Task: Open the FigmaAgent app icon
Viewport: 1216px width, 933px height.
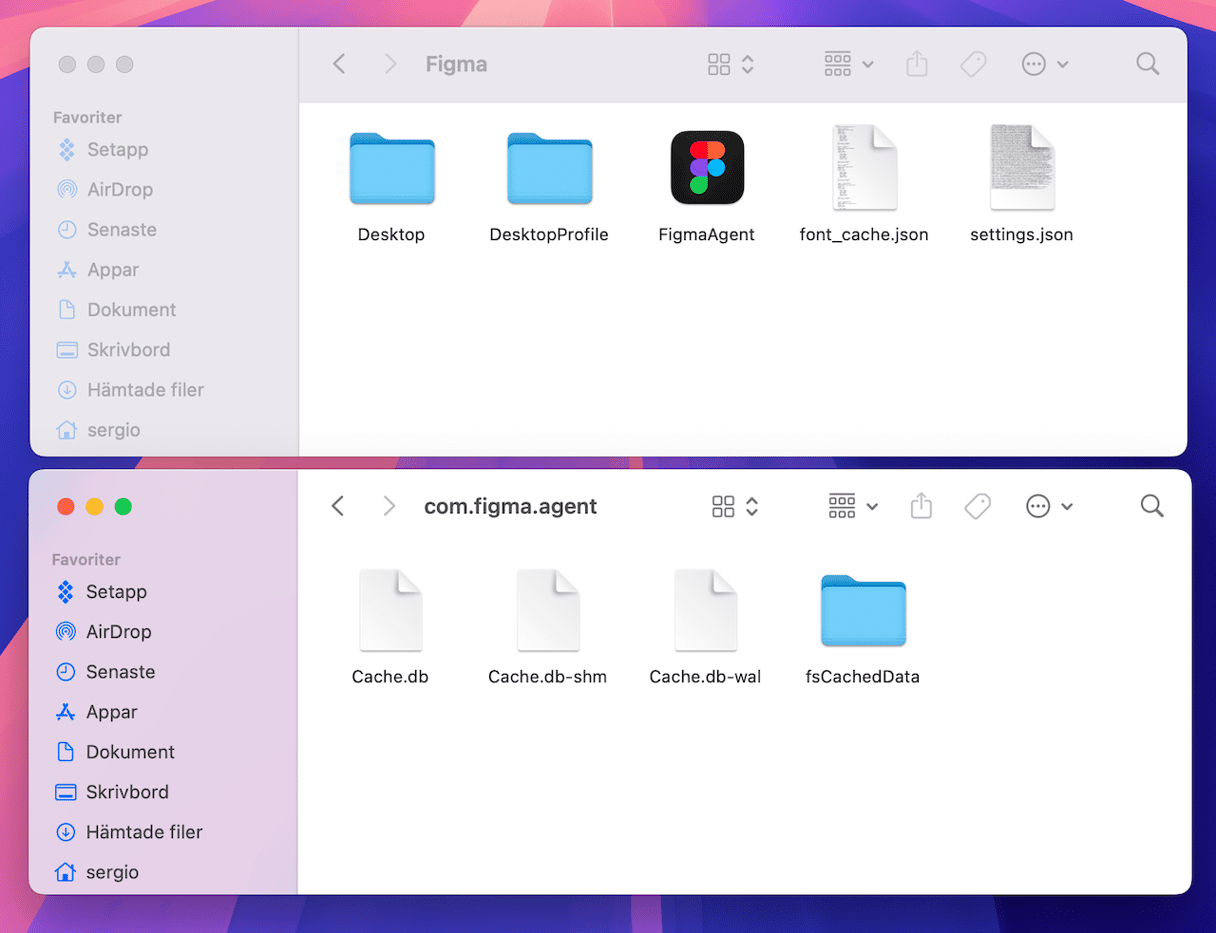Action: point(706,168)
